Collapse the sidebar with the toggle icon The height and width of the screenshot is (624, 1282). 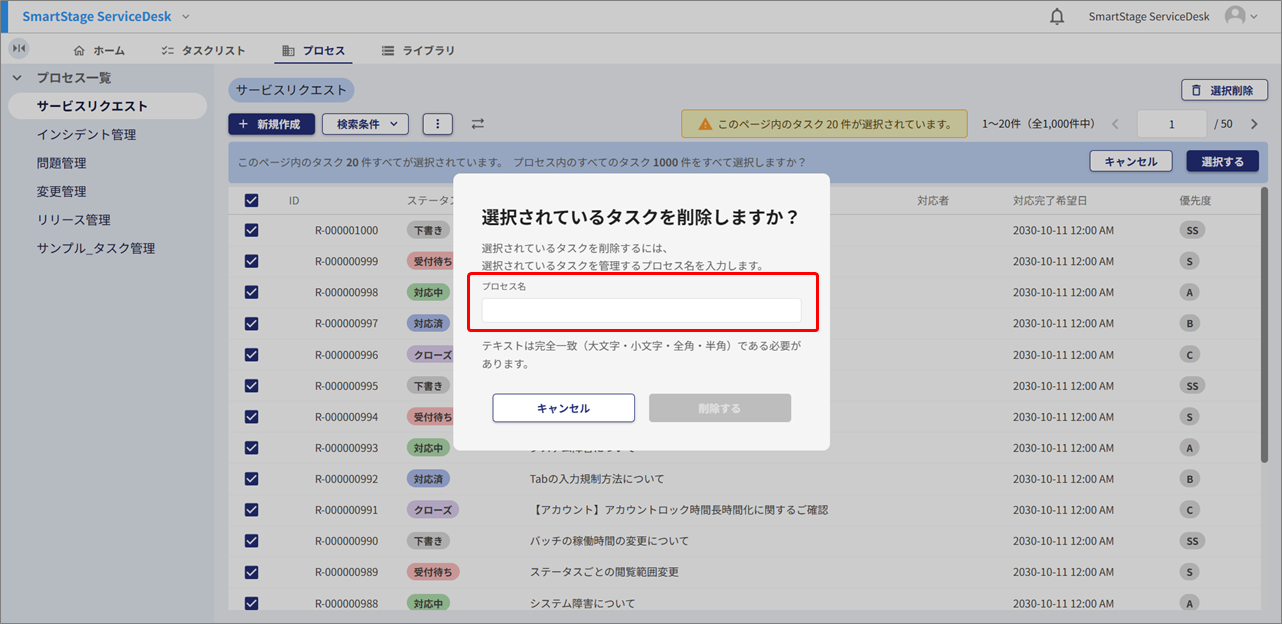coord(19,49)
